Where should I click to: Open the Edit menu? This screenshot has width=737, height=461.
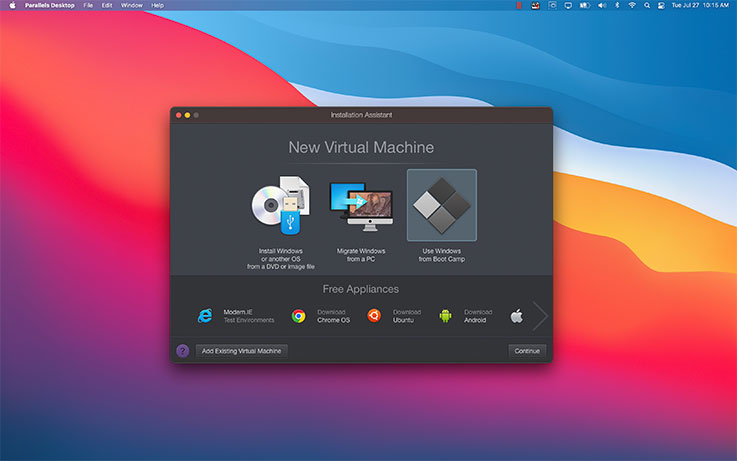tap(107, 5)
